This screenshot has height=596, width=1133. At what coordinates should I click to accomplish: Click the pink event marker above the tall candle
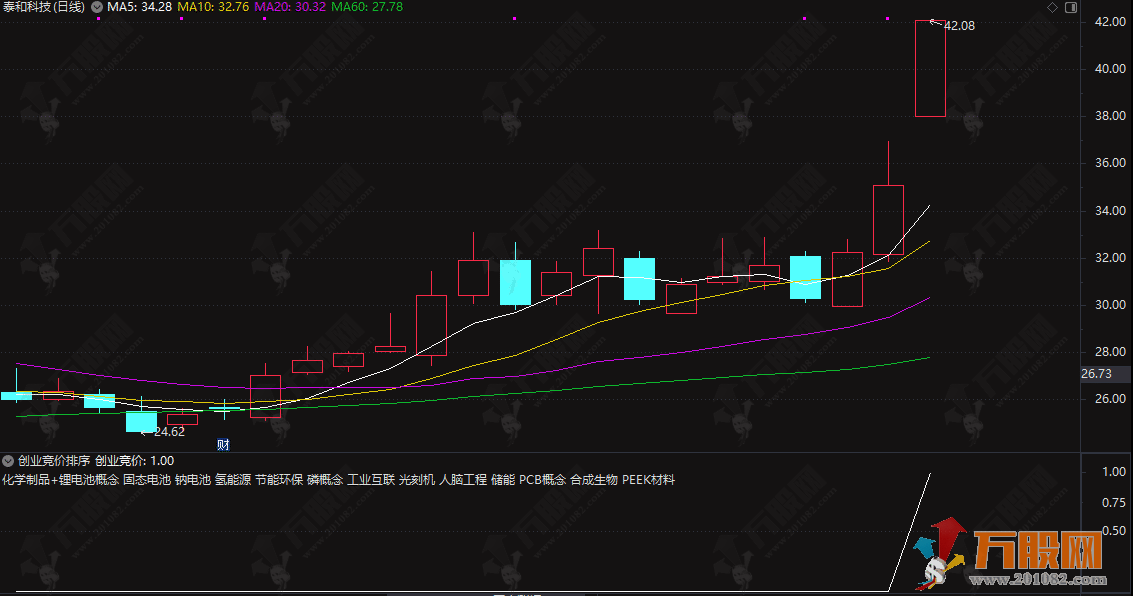click(887, 18)
